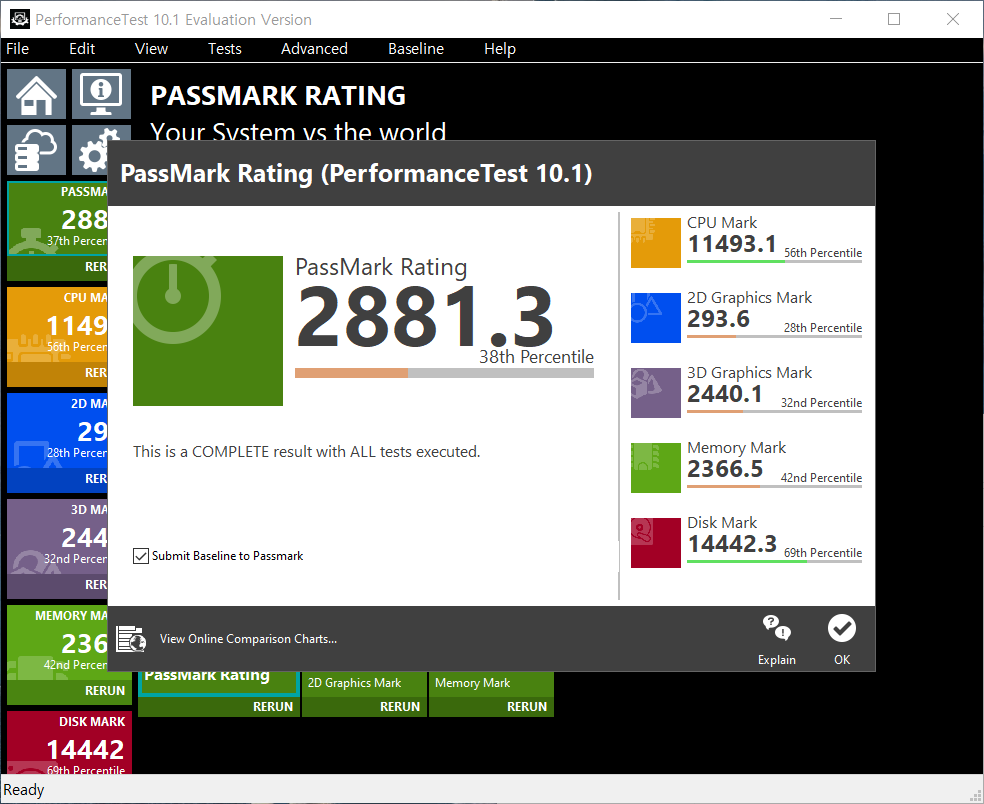Open the View menu

(x=151, y=49)
